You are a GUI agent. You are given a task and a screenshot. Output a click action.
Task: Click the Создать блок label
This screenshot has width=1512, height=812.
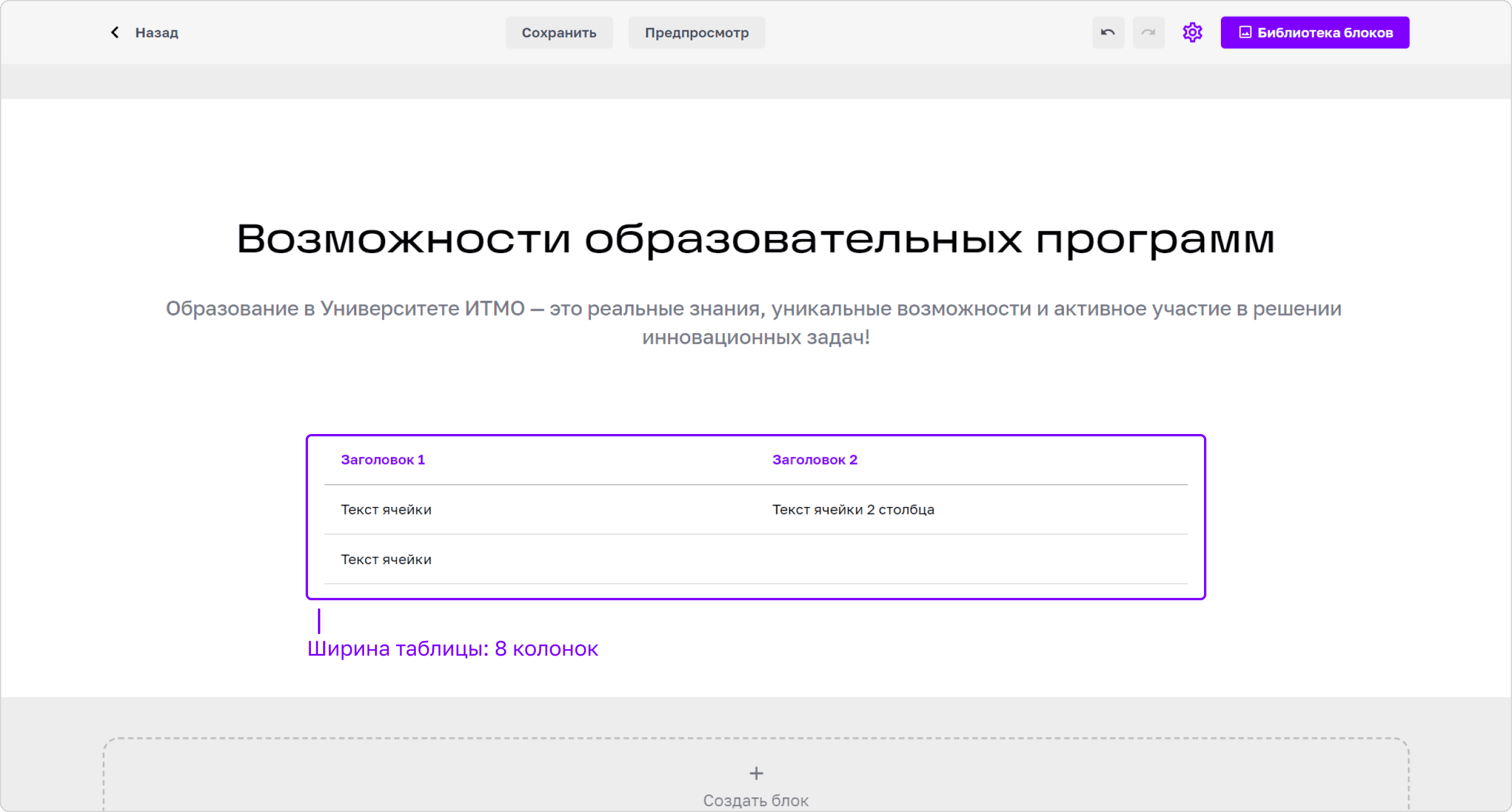pyautogui.click(x=755, y=800)
